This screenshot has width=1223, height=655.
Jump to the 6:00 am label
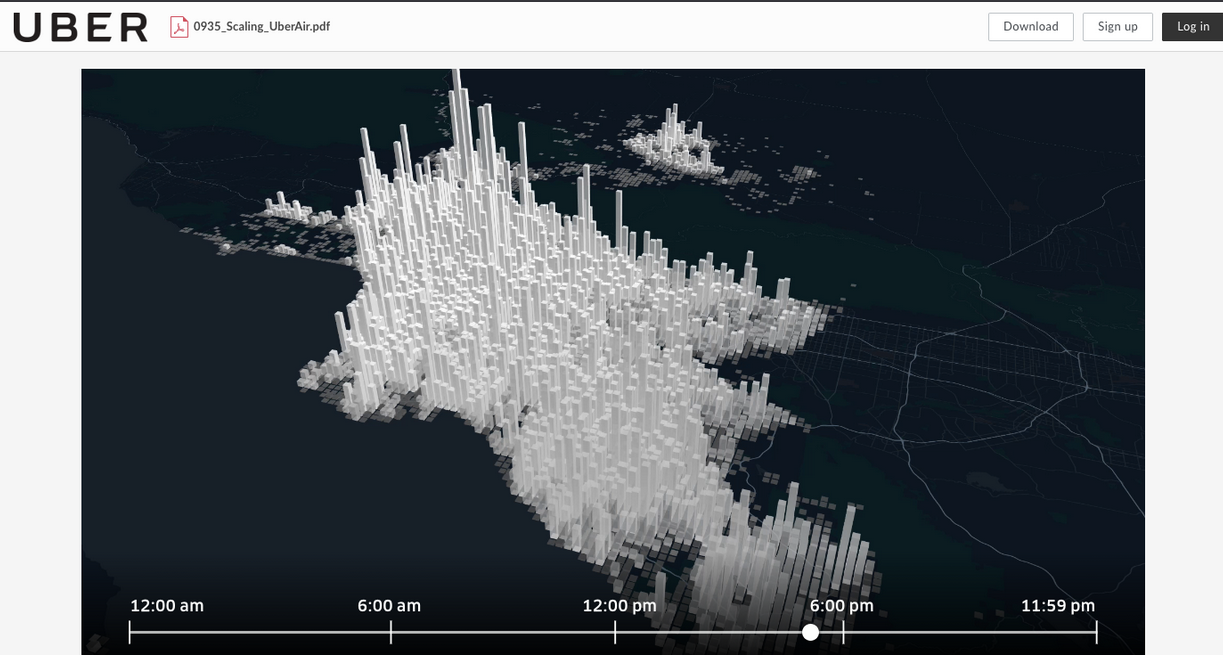click(389, 606)
